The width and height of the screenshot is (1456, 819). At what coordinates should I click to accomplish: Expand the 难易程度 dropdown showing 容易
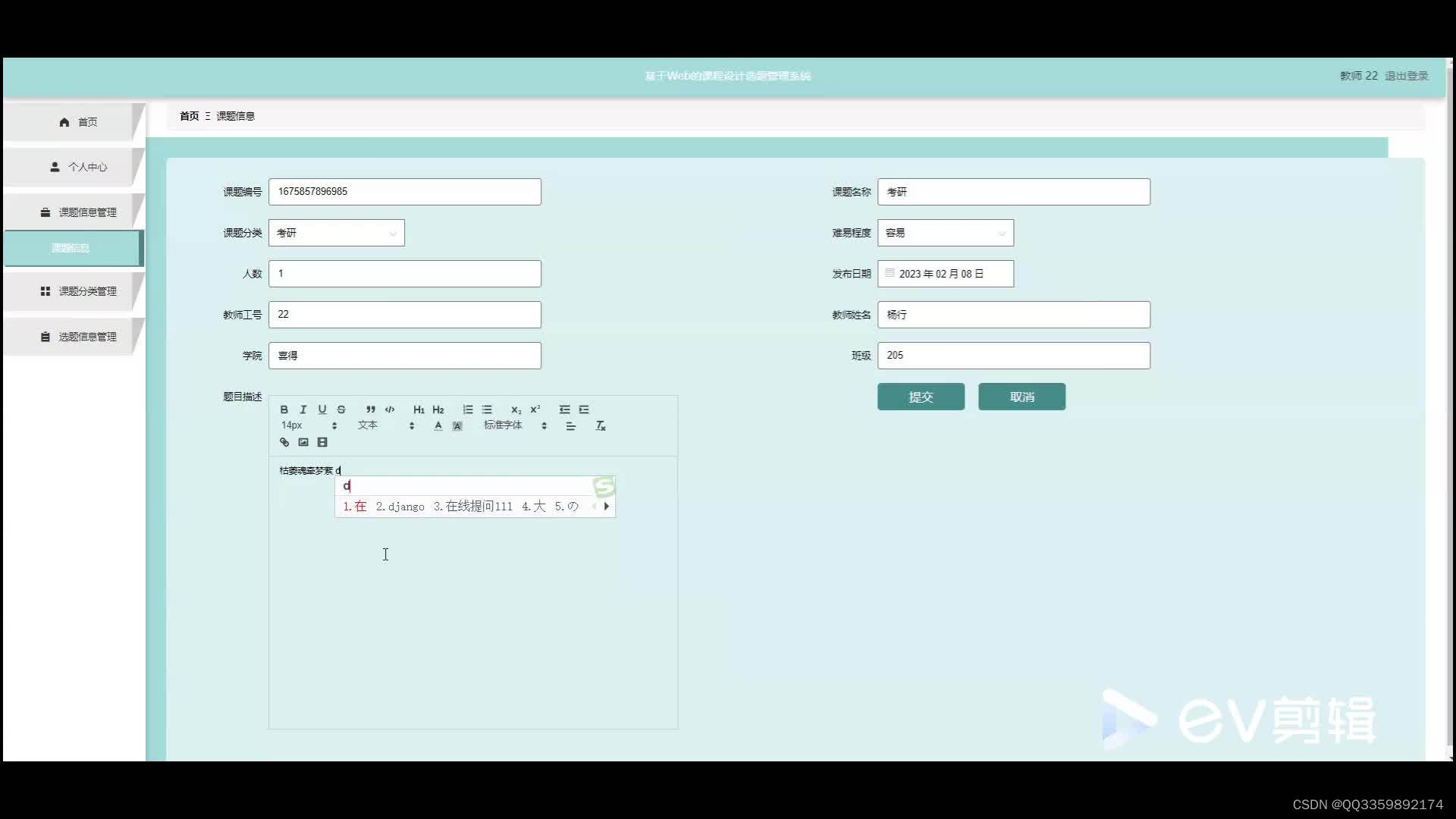pos(946,233)
